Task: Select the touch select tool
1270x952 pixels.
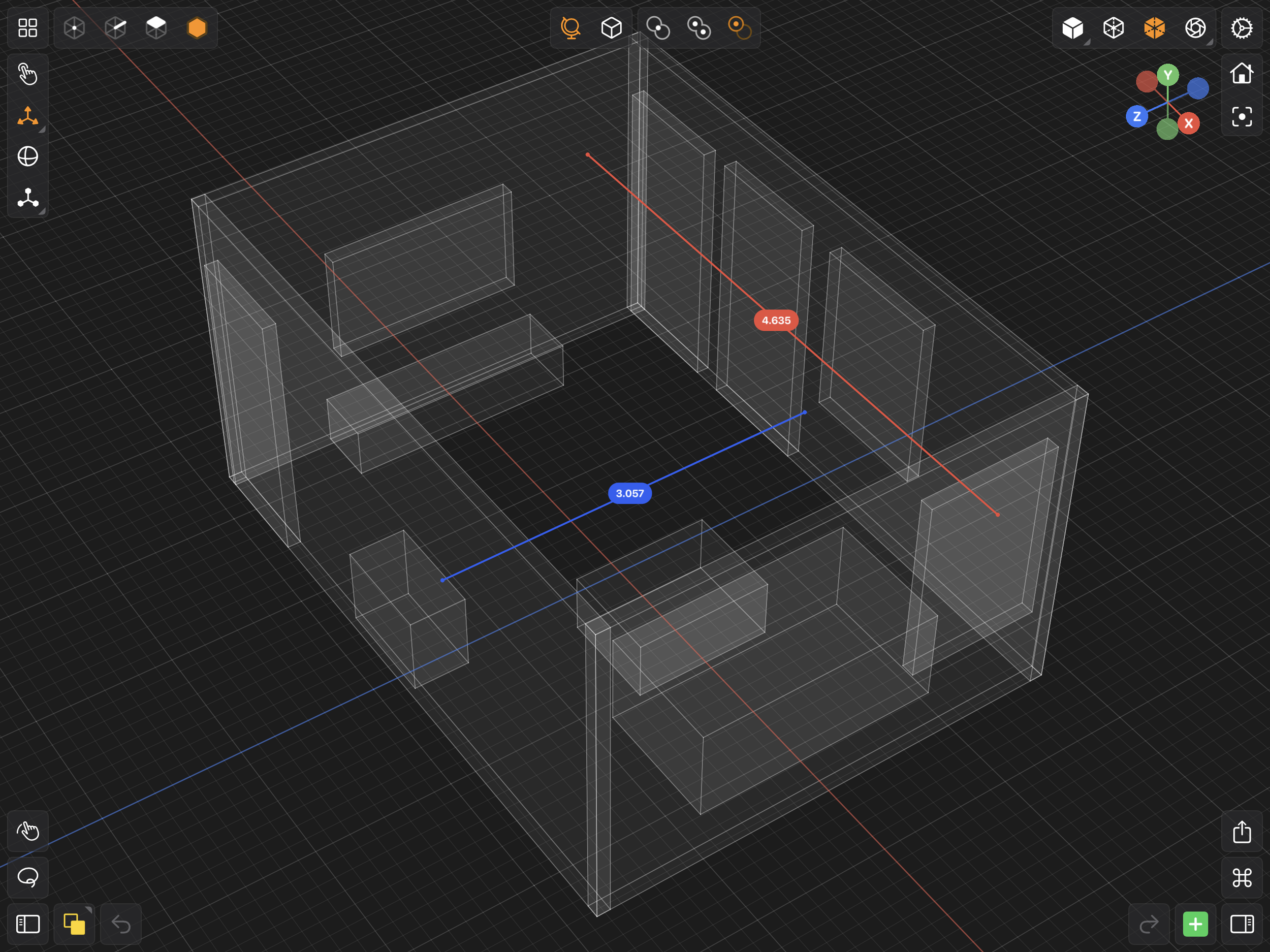Action: (27, 74)
